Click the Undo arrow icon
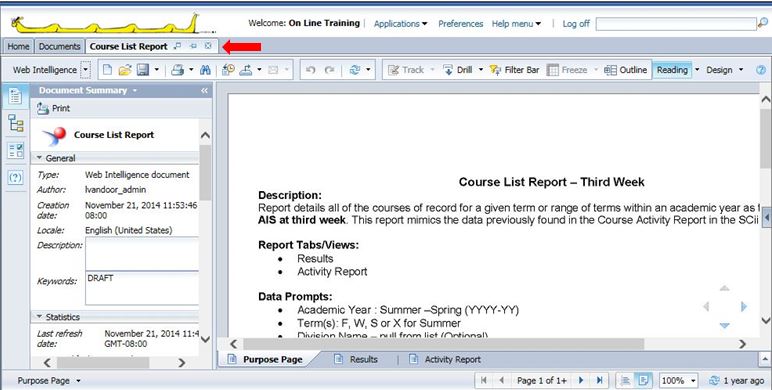772x390 pixels. [310, 70]
